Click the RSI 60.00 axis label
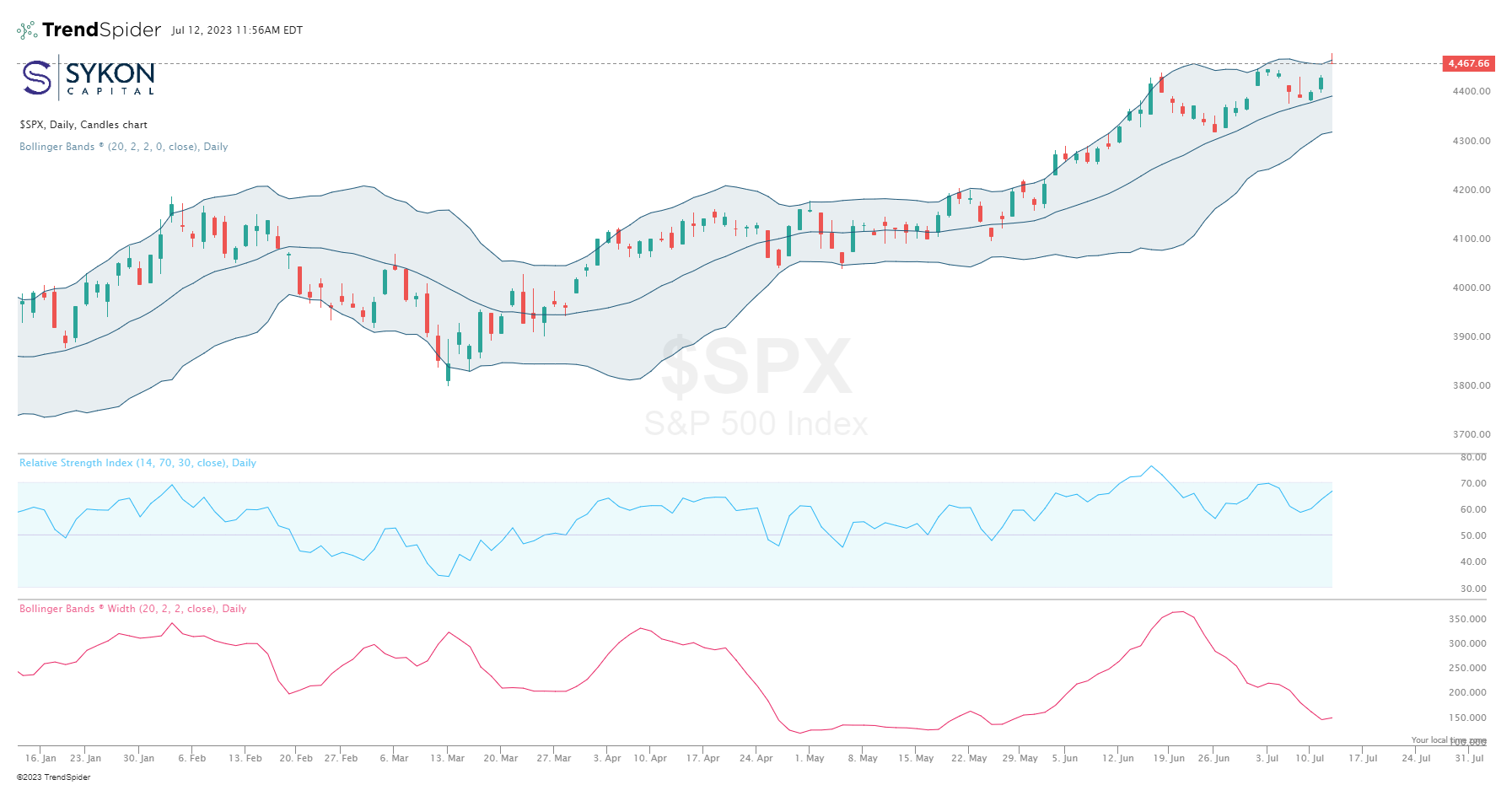 (x=1473, y=509)
